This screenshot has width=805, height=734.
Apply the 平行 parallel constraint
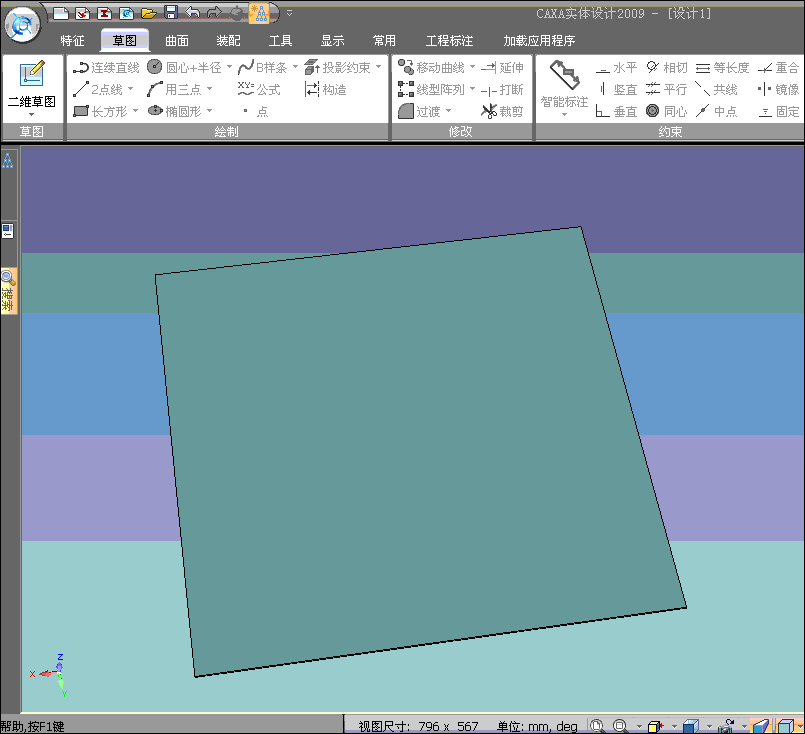pos(666,90)
